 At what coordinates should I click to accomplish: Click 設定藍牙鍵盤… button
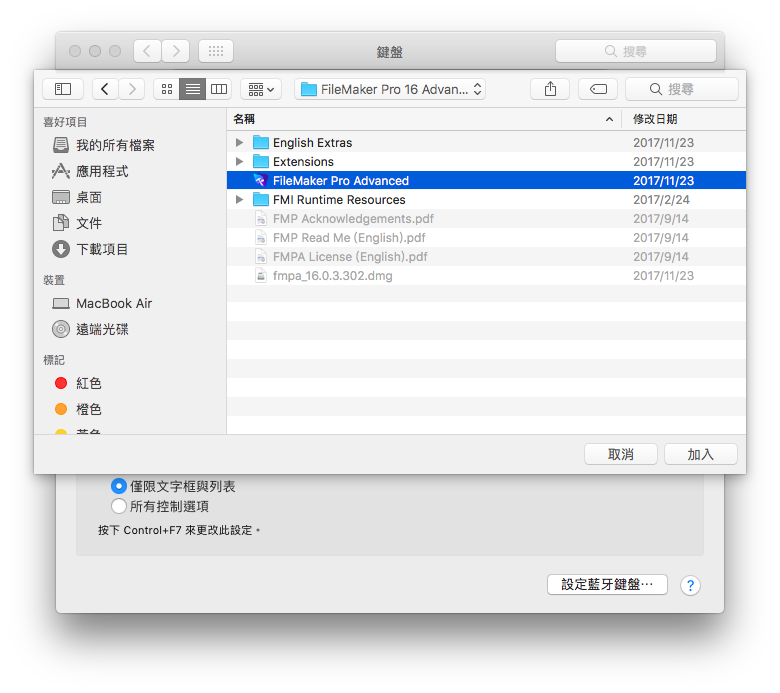tap(607, 584)
